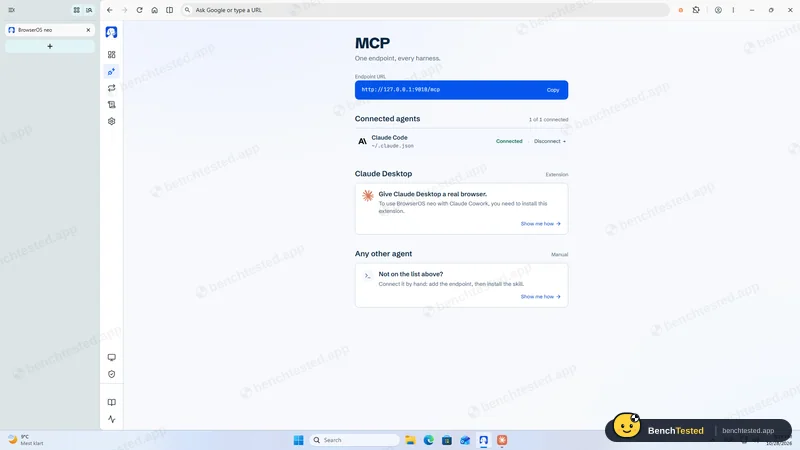Click the Connected status of Claude Code

[x=509, y=141]
